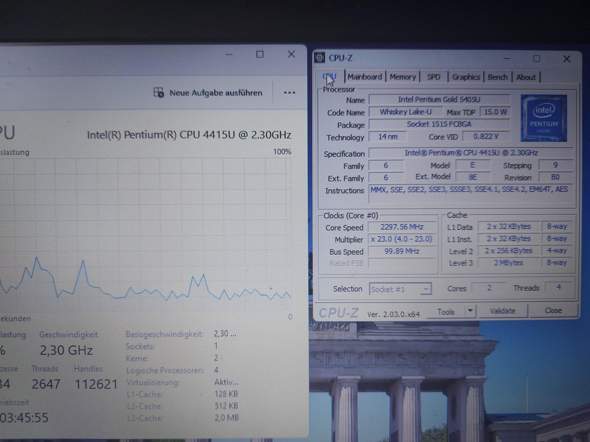590x442 pixels.
Task: Click the Handles value '112621' in Task Manager
Action: point(96,384)
